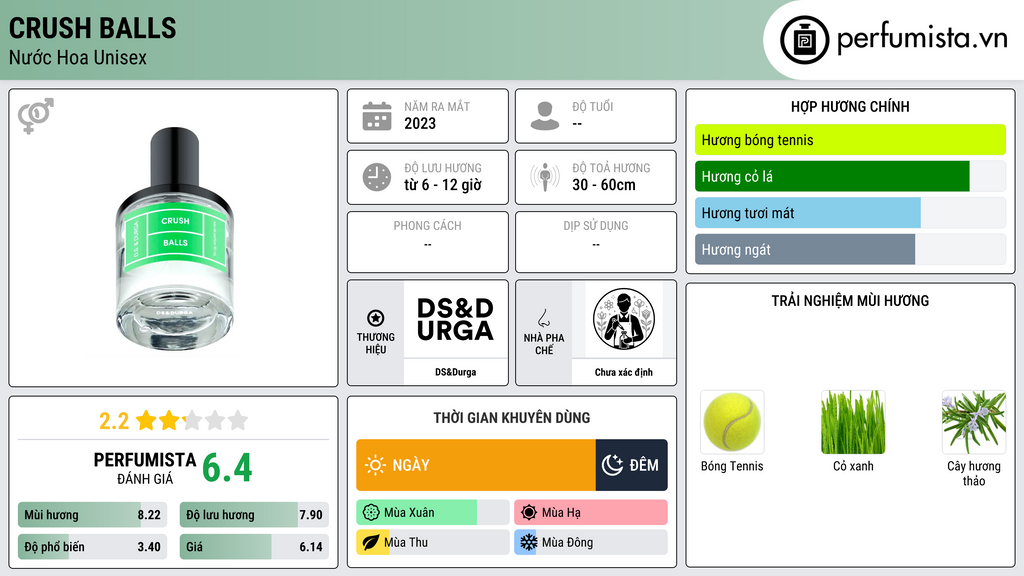
Task: Click the Phong cách style box
Action: tap(428, 242)
